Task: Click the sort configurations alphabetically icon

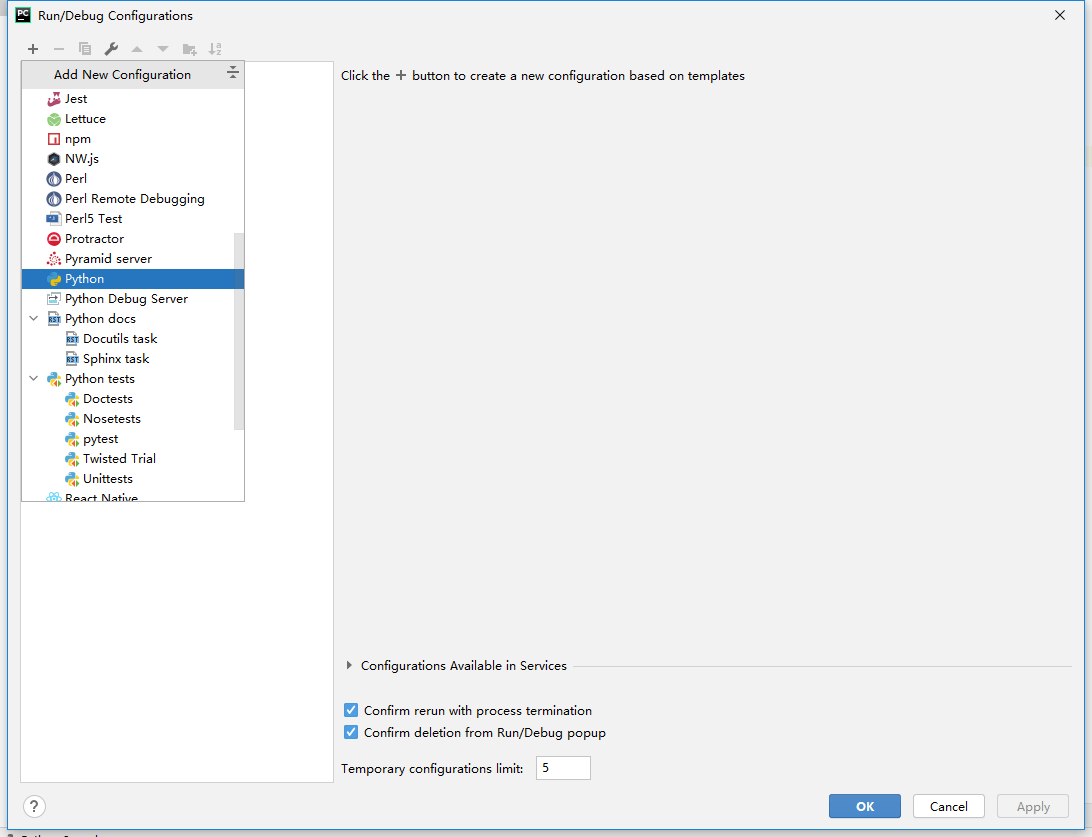Action: [x=215, y=49]
